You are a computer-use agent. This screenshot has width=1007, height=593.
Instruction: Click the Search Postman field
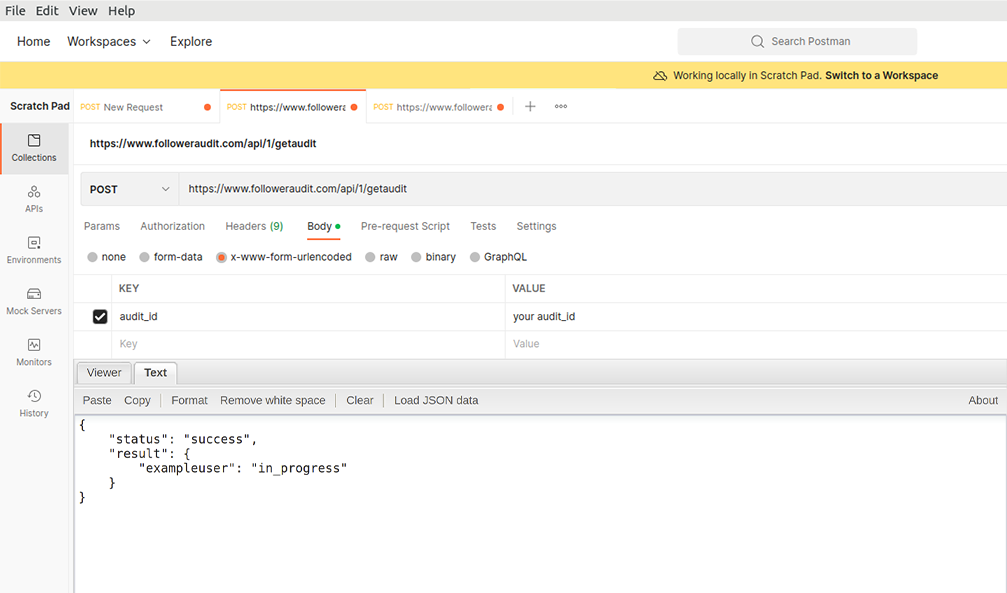(797, 41)
